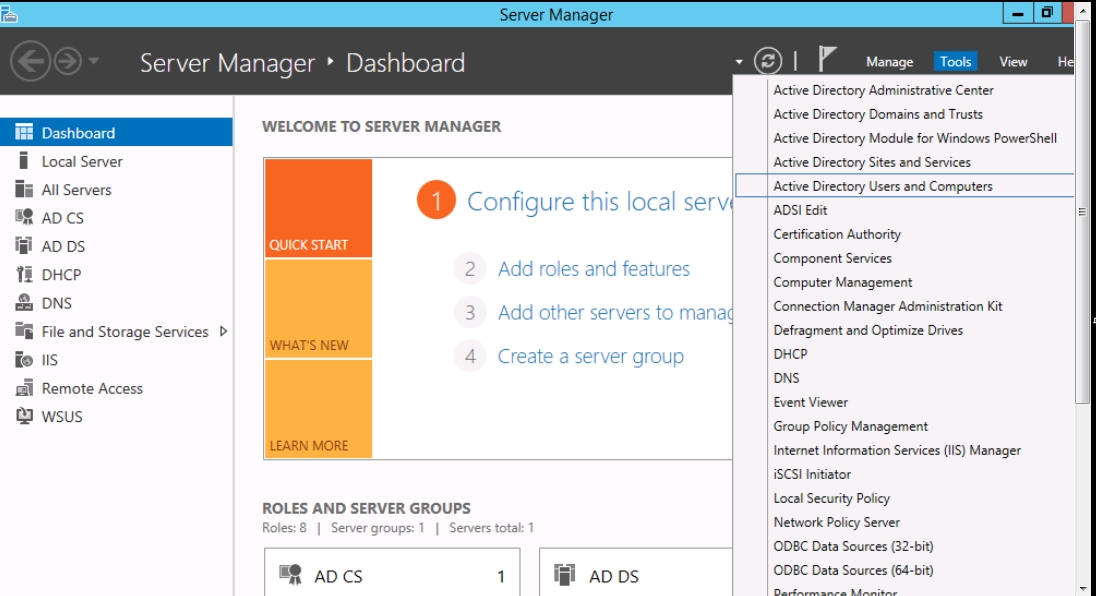This screenshot has height=596, width=1096.
Task: Select Local Server text in sidebar
Action: (x=82, y=161)
